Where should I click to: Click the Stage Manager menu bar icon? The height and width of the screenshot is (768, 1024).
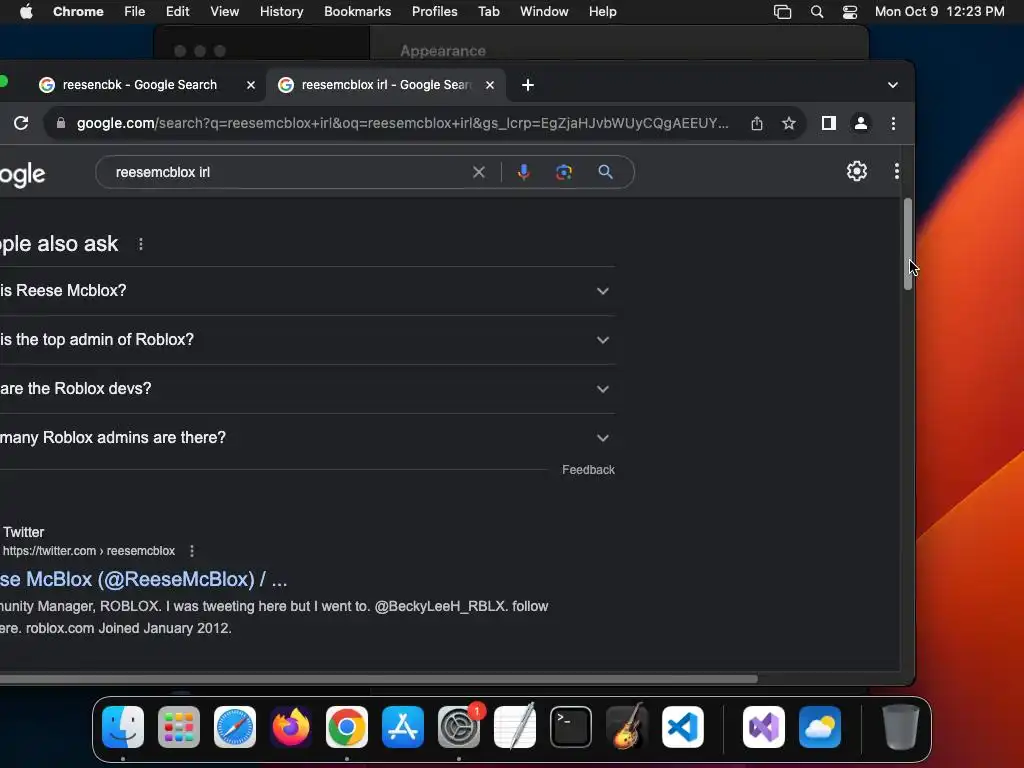[782, 12]
